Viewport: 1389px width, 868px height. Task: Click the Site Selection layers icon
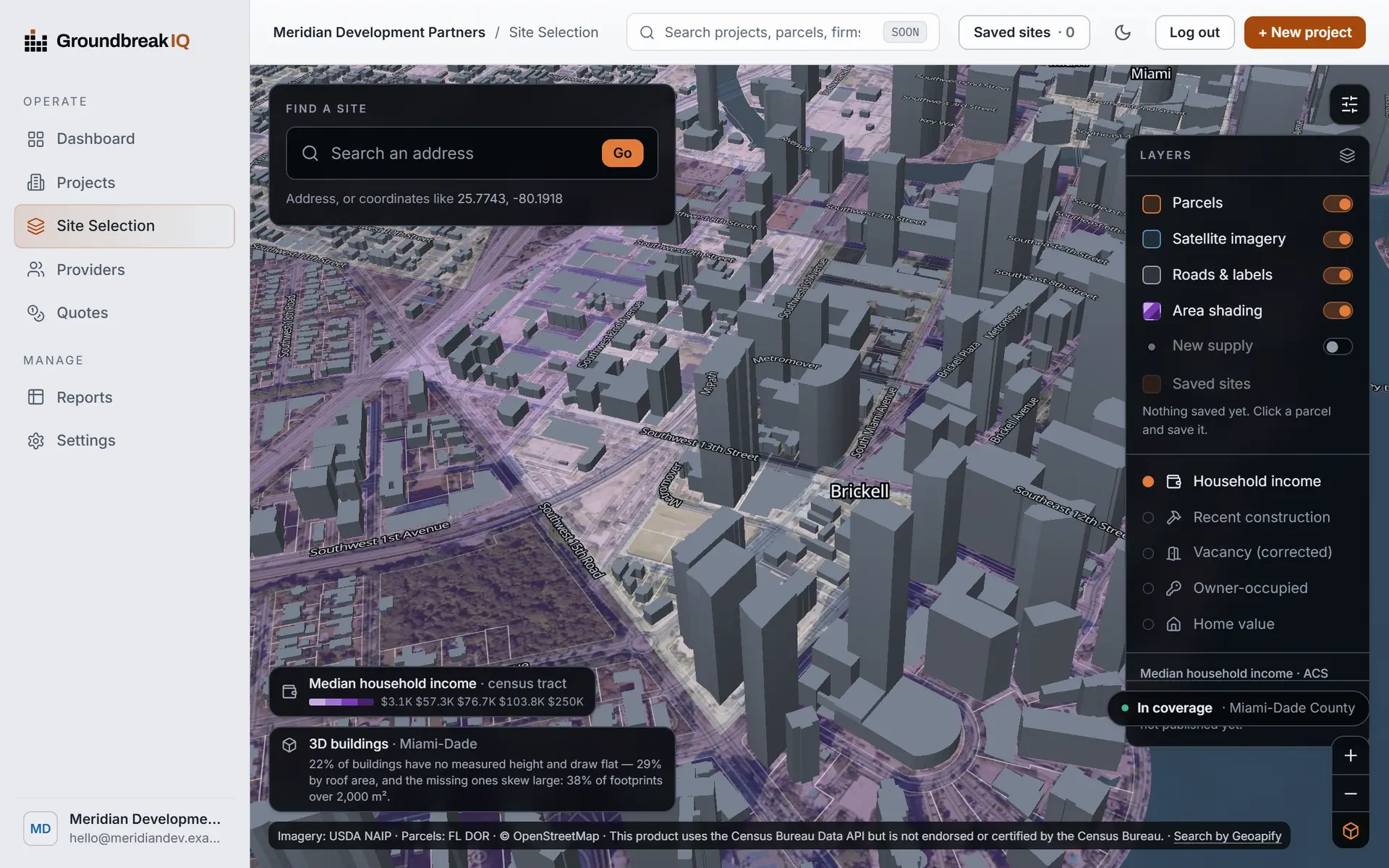[x=35, y=226]
